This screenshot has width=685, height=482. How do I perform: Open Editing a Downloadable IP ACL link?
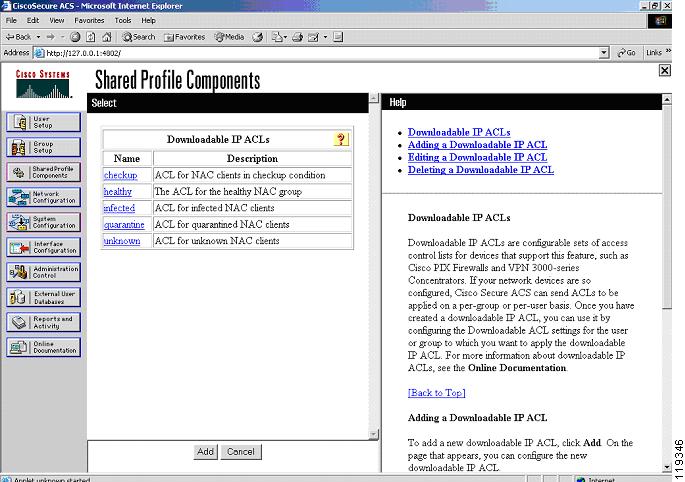[477, 157]
